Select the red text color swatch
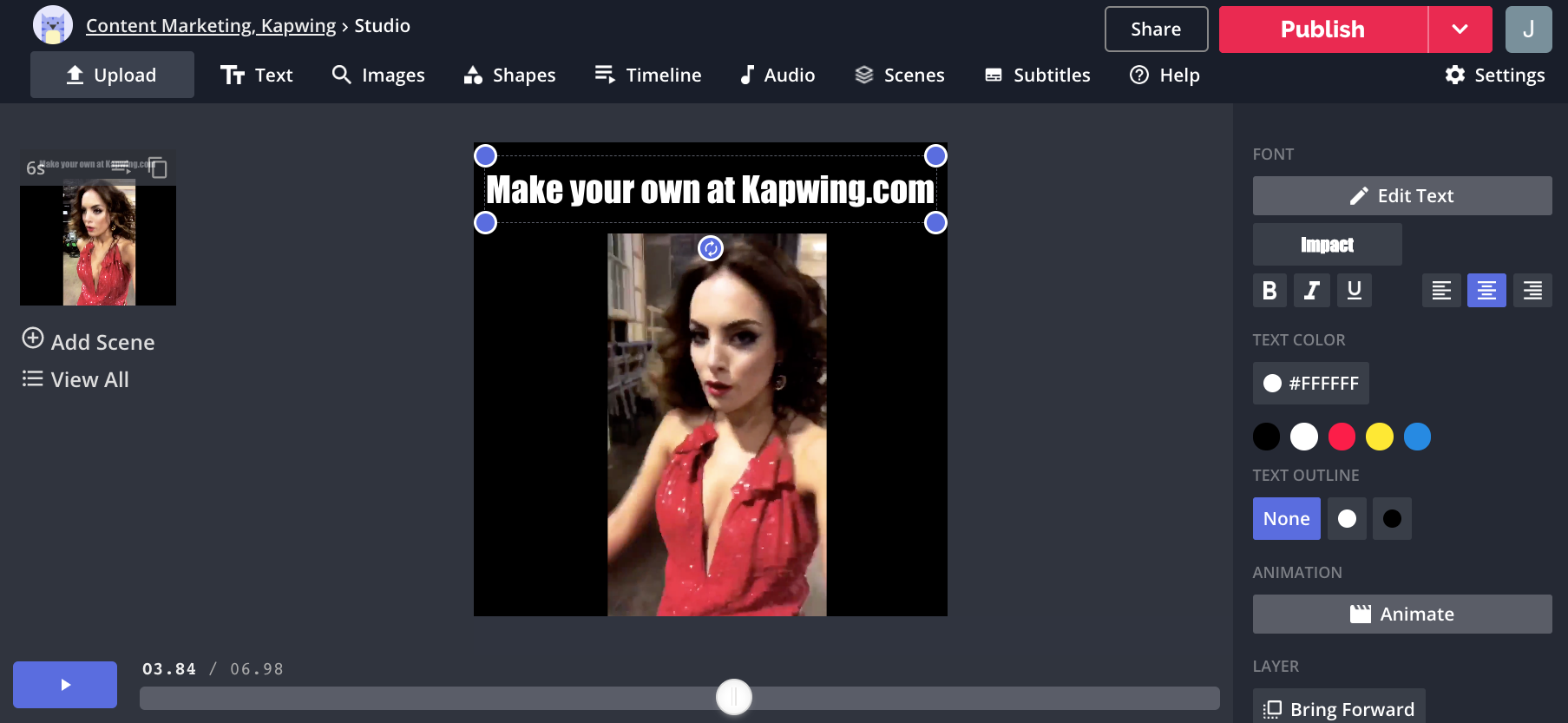Screen dimensions: 1568x723 (x=1341, y=437)
